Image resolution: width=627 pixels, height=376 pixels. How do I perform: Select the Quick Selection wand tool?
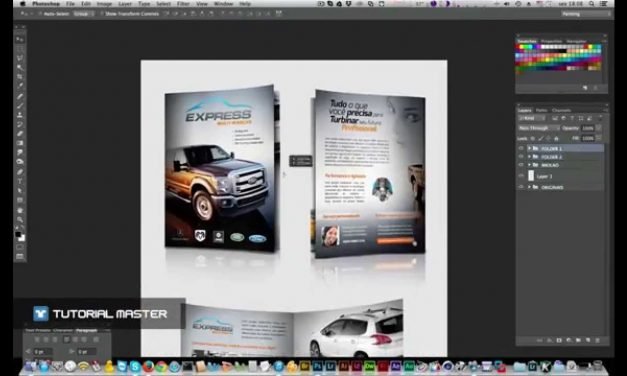(x=20, y=67)
